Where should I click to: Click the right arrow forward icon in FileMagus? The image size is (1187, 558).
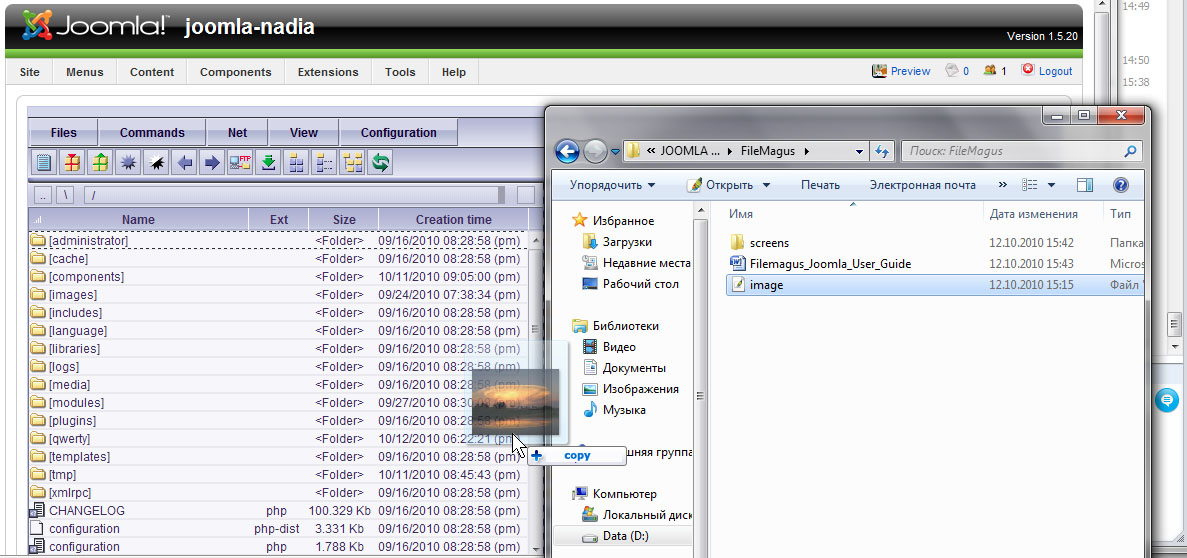(212, 163)
